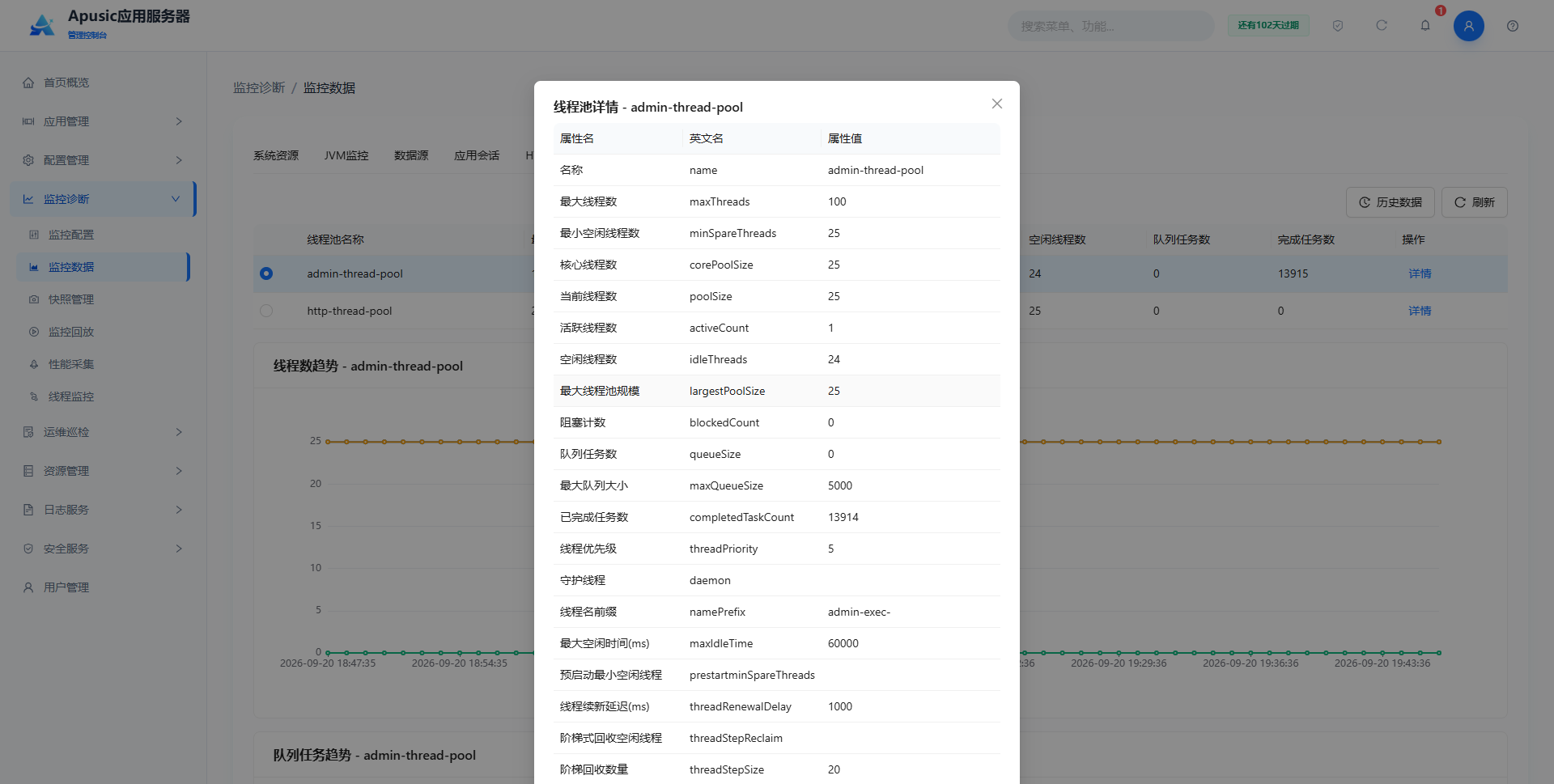
Task: Collapse the 监控诊断 menu chevron
Action: tap(176, 199)
